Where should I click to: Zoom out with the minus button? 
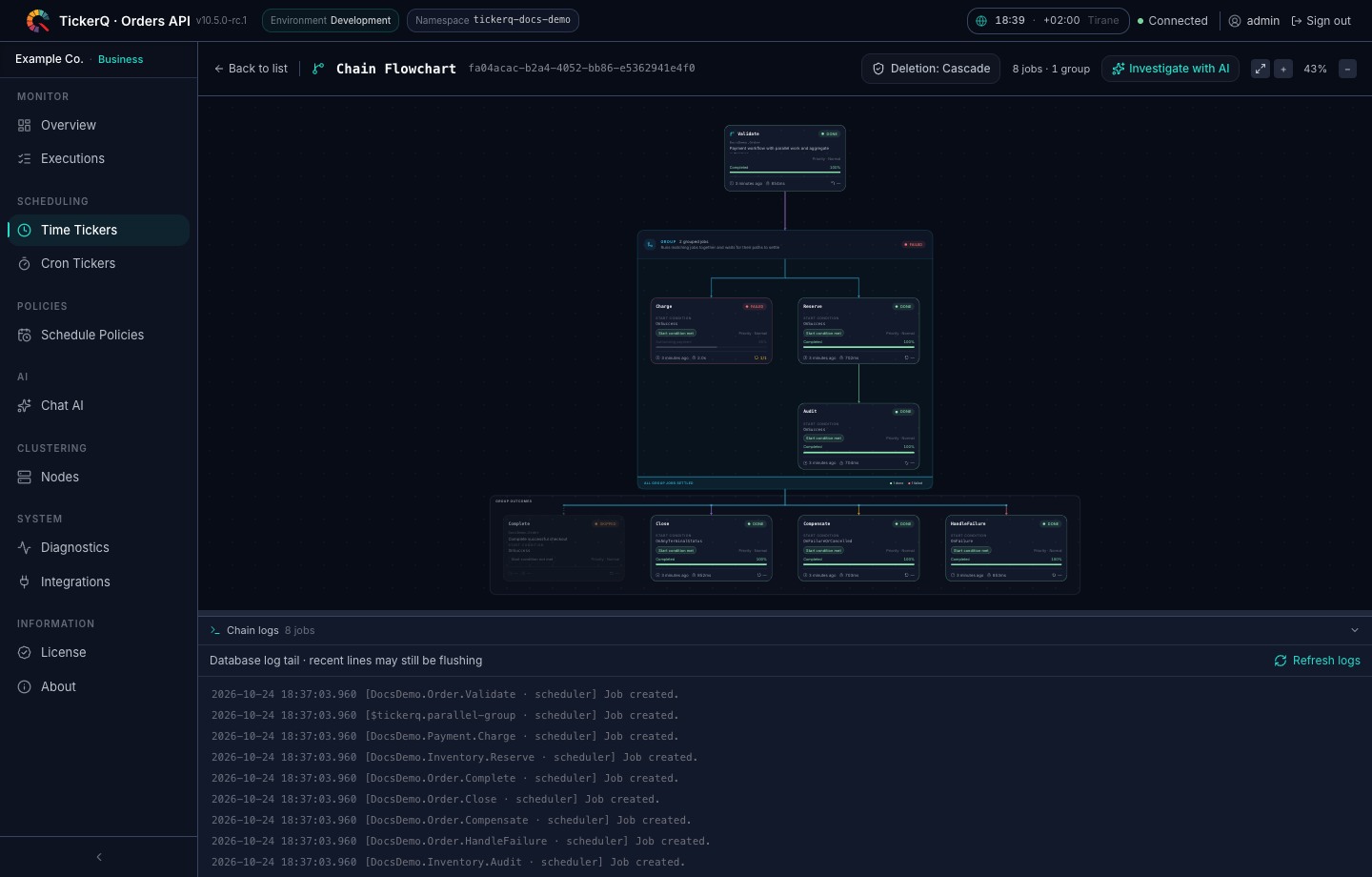point(1347,69)
